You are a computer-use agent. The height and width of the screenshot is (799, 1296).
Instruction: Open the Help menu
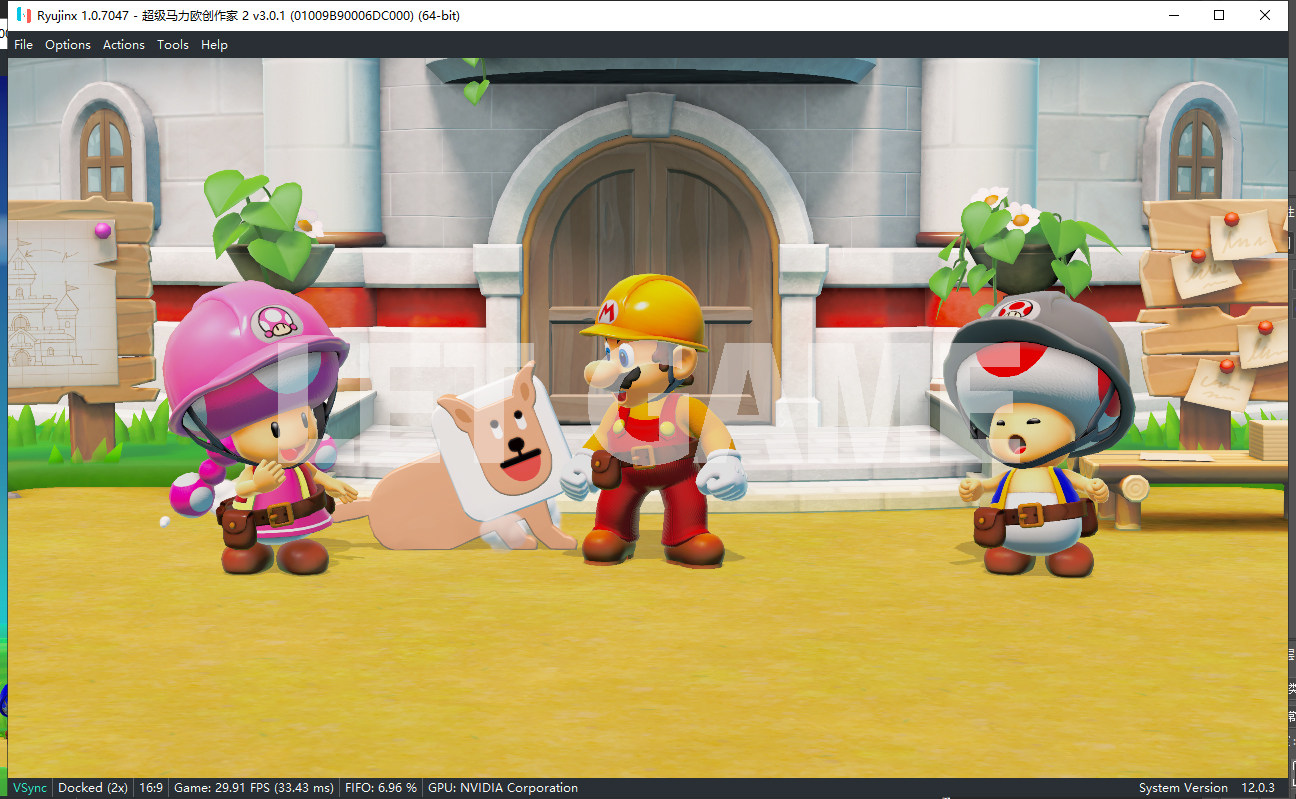(x=214, y=45)
